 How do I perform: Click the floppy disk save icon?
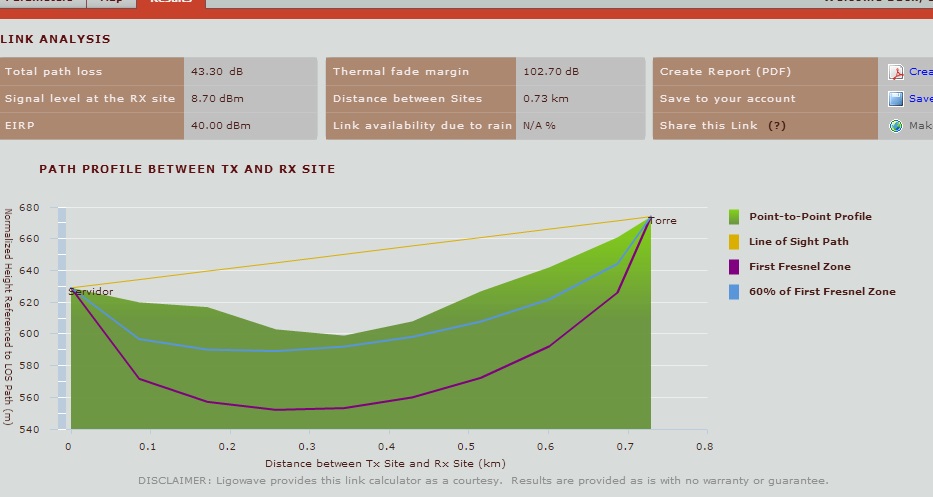[896, 99]
